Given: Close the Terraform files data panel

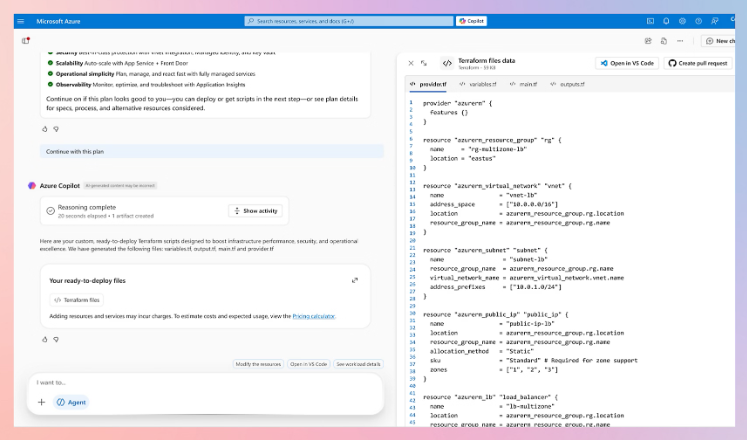Looking at the screenshot, I should tap(411, 63).
